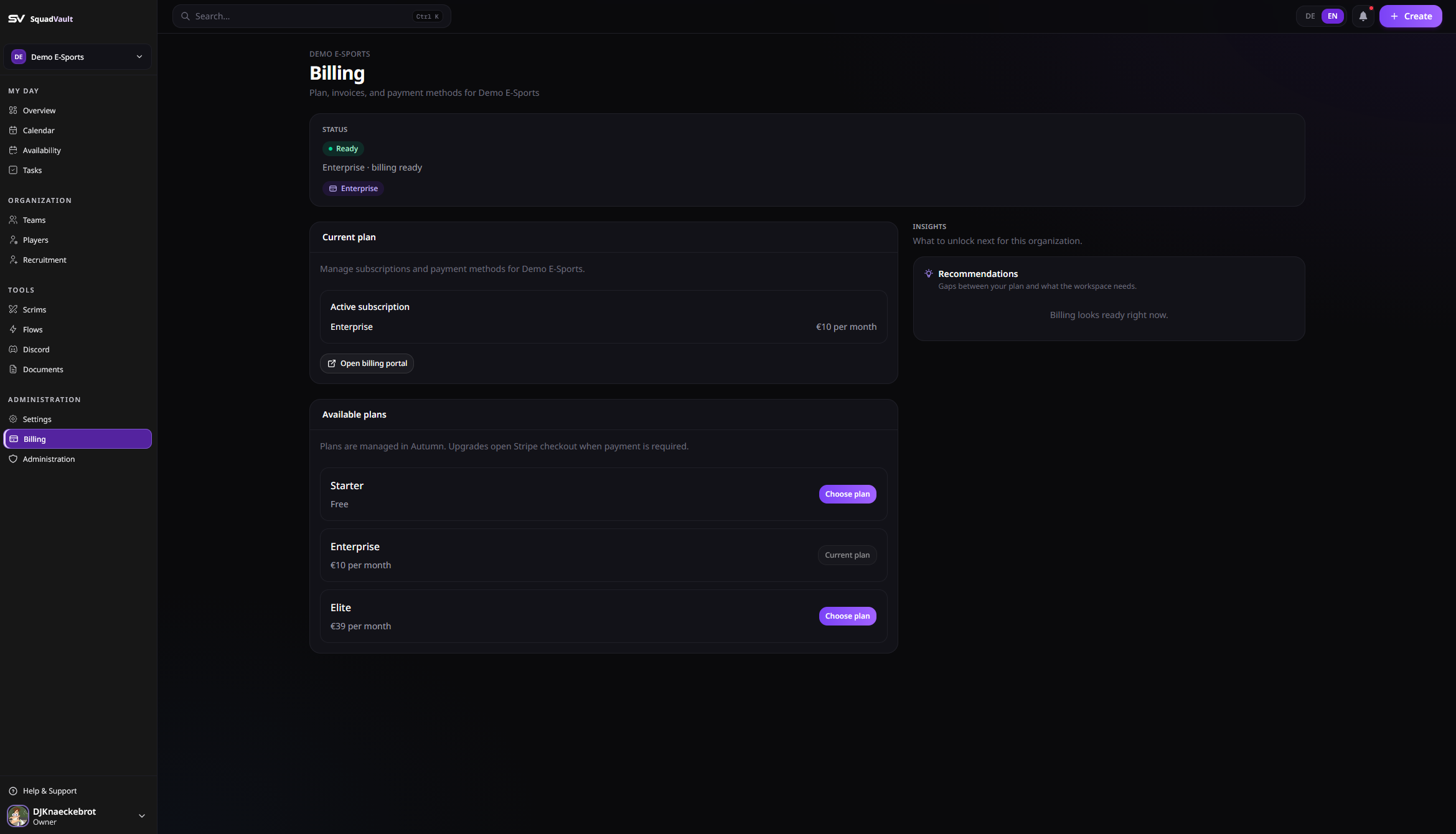Click 'Billing looks ready right now.' text
The width and height of the screenshot is (1456, 834).
[x=1109, y=315]
